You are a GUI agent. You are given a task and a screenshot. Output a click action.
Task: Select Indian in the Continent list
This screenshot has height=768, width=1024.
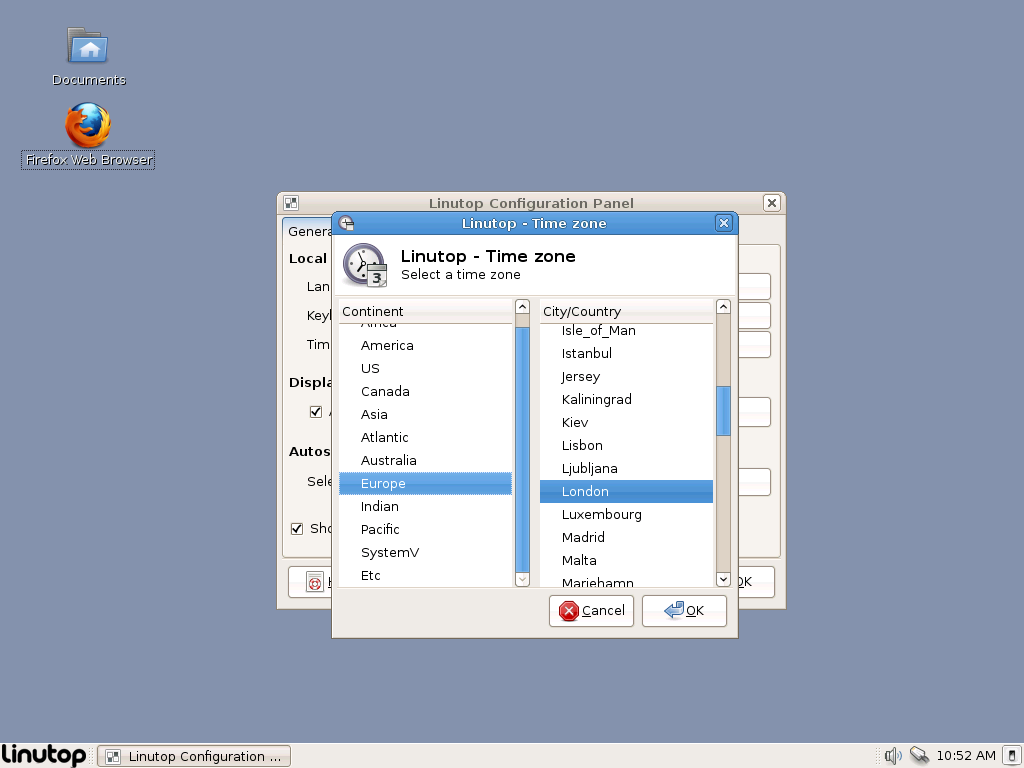point(425,506)
